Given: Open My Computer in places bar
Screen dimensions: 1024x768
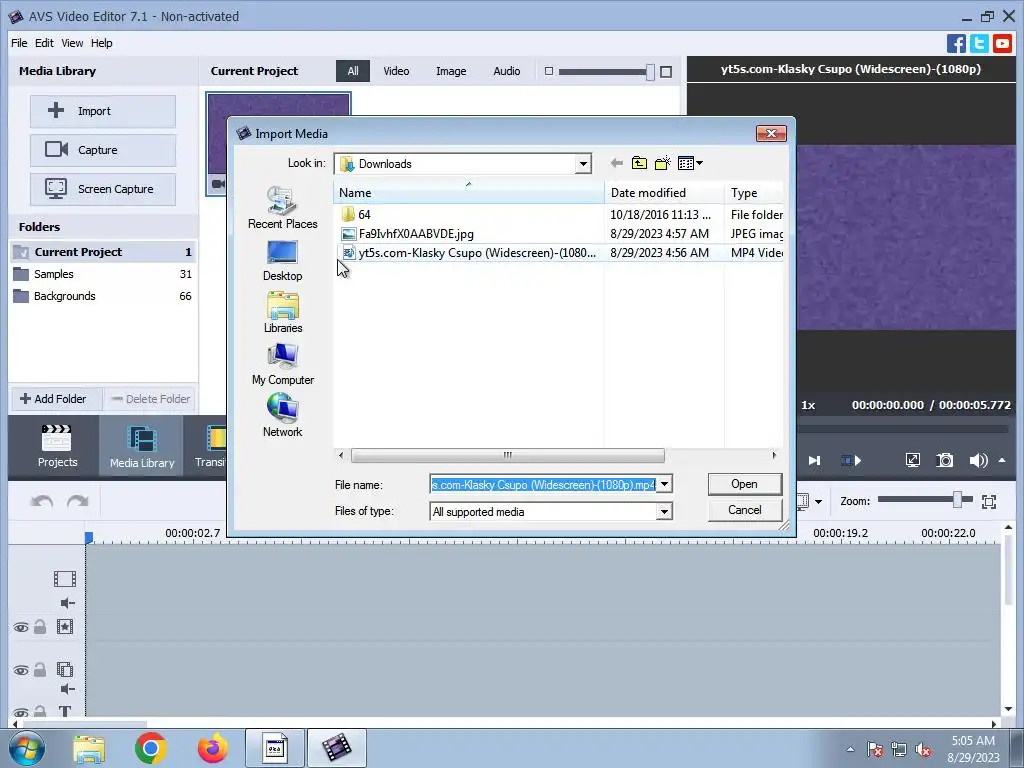Looking at the screenshot, I should [x=282, y=364].
